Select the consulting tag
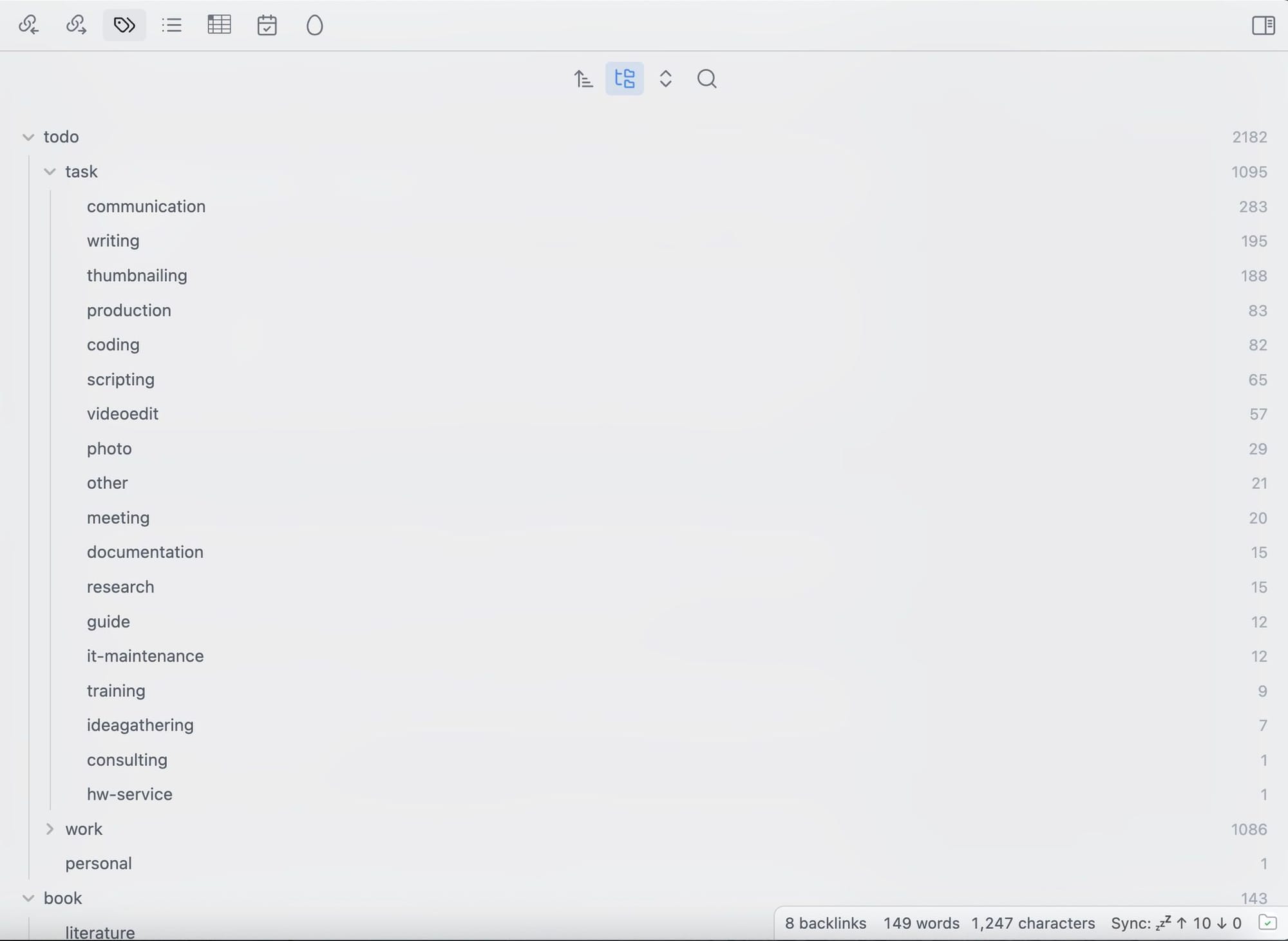1288x941 pixels. (x=127, y=760)
